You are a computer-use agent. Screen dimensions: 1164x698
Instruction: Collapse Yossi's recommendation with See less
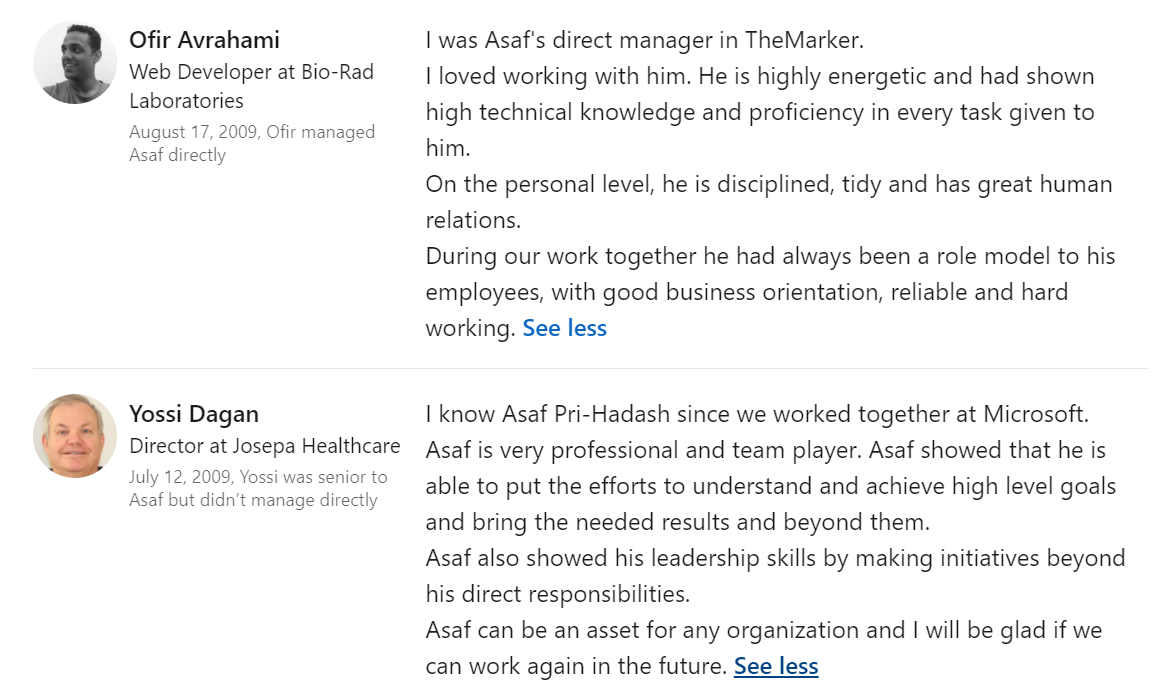[x=776, y=665]
